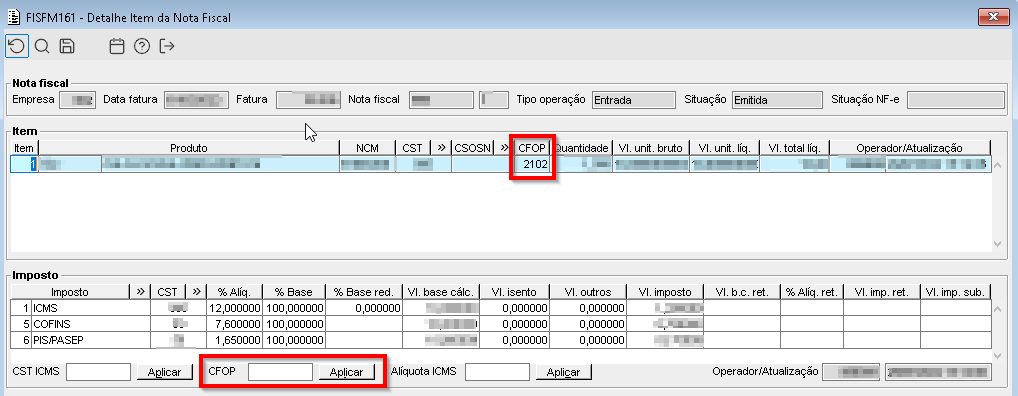Click the Vl. b.c. ret. column header
Viewport: 1018px width, 396px height.
click(742, 292)
